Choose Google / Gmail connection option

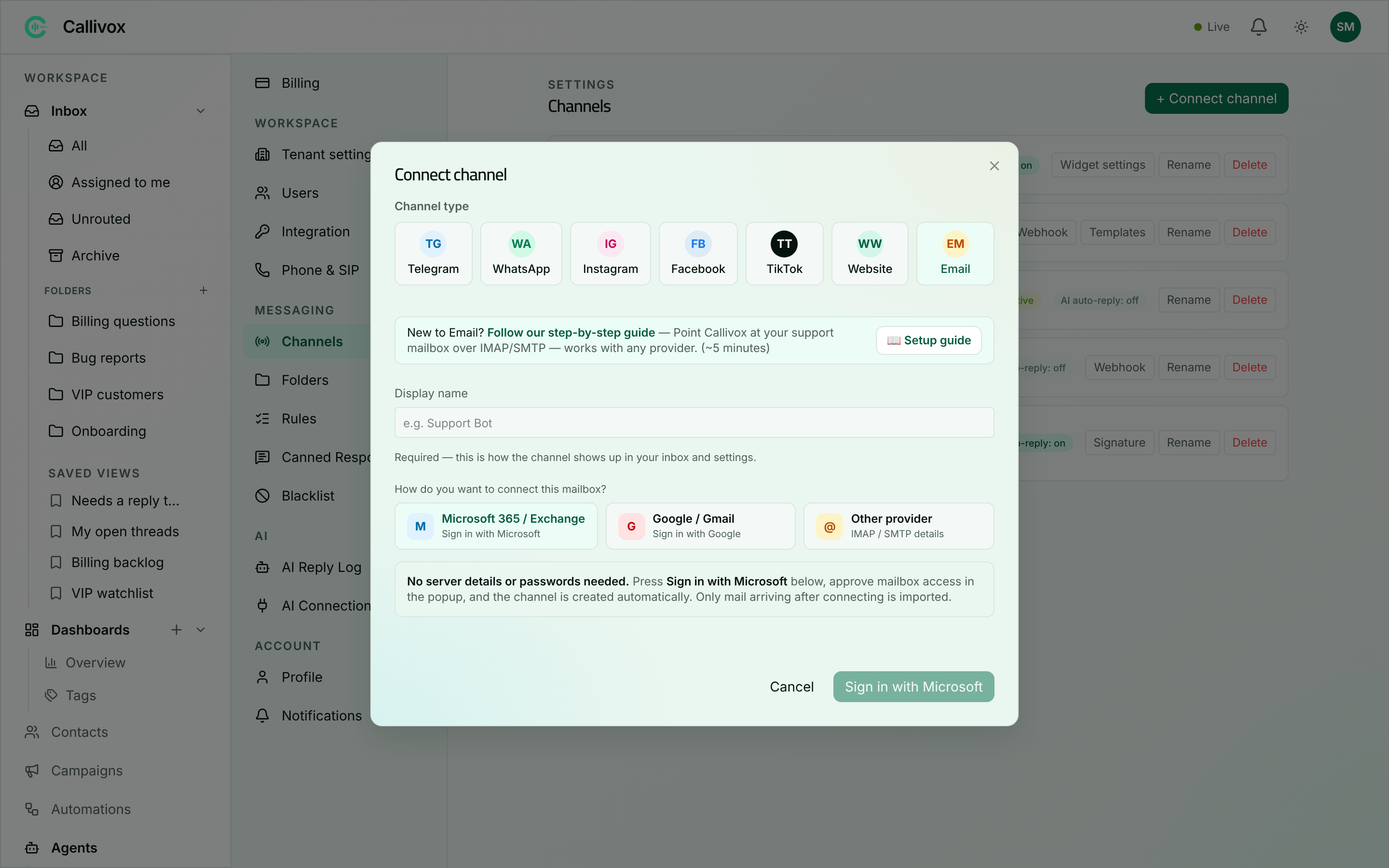pos(700,526)
